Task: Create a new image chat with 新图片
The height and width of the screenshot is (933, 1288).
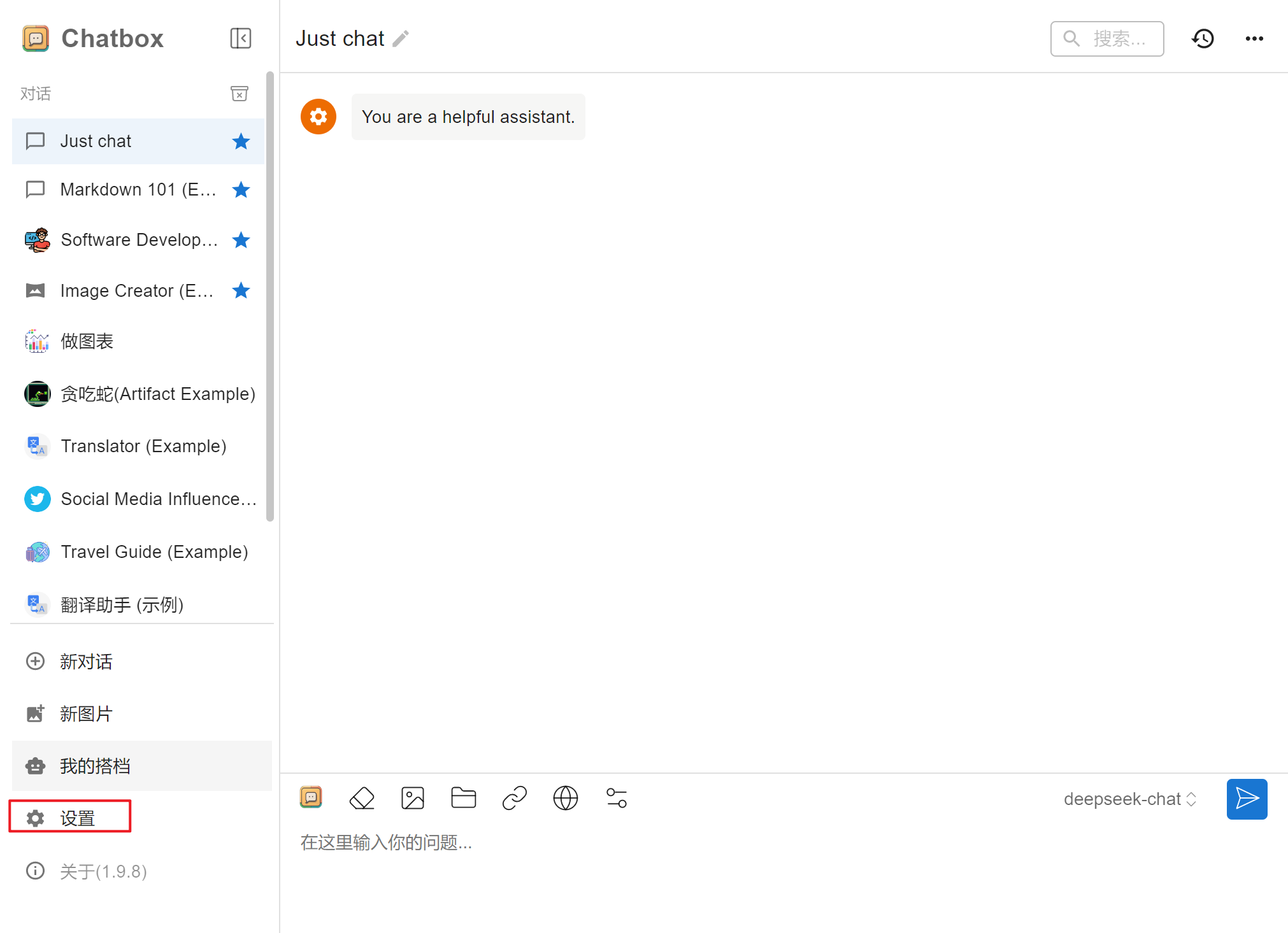Action: pos(141,714)
